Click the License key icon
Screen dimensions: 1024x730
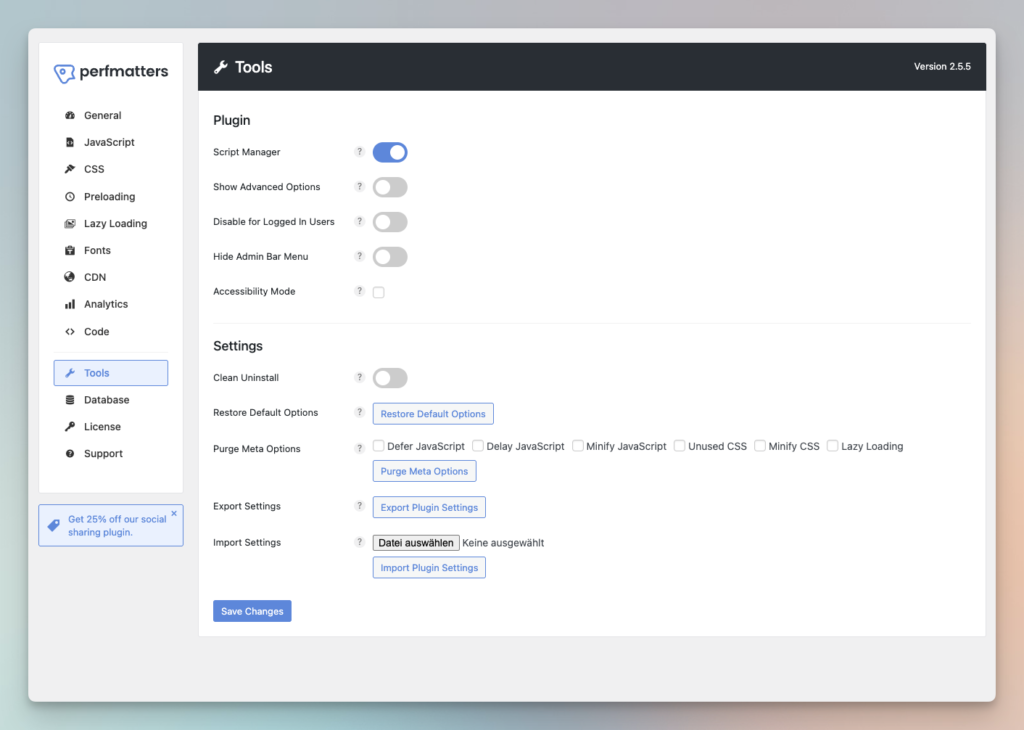70,426
